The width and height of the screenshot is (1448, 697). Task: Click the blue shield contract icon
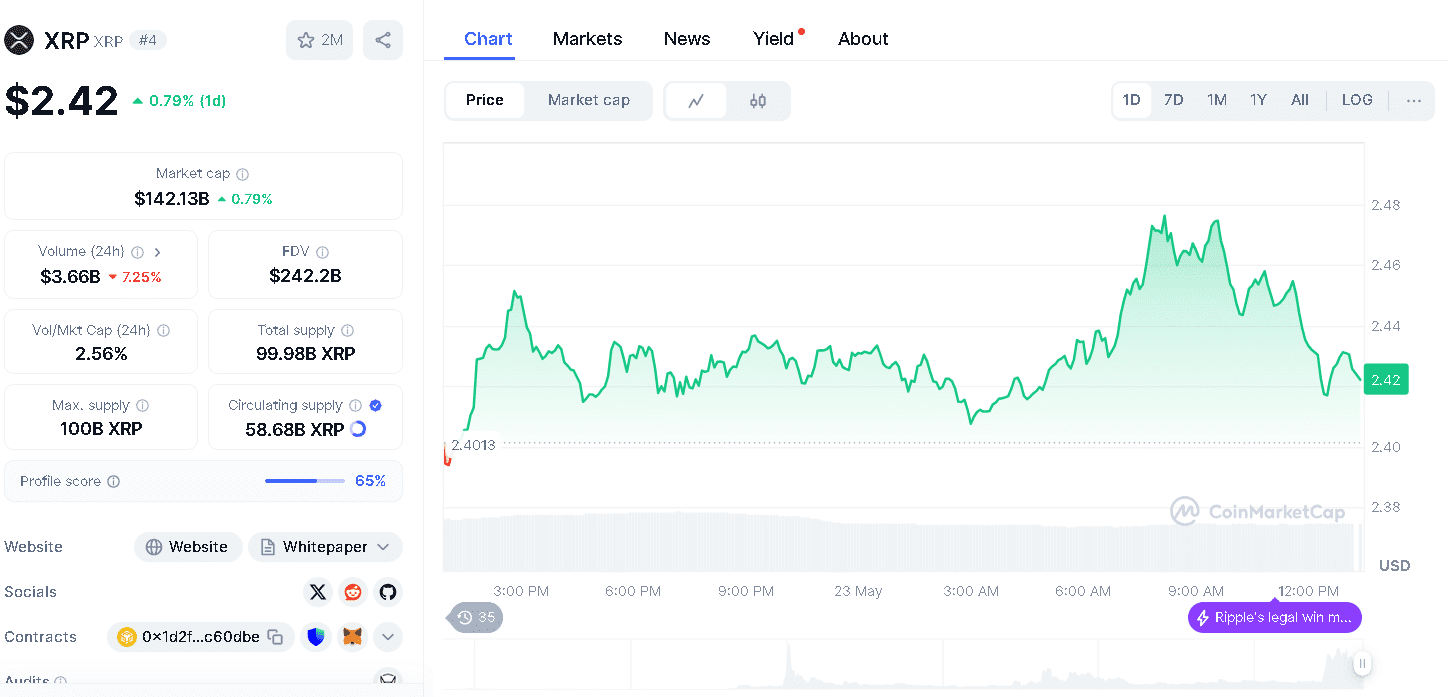pos(317,637)
